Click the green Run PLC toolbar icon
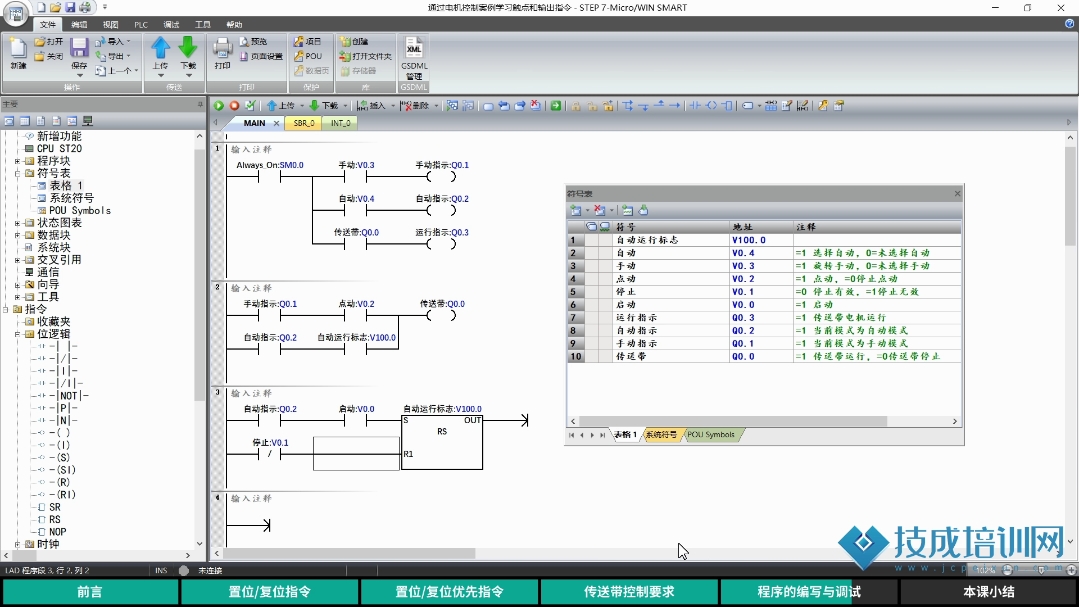This screenshot has height=607, width=1079. click(218, 105)
